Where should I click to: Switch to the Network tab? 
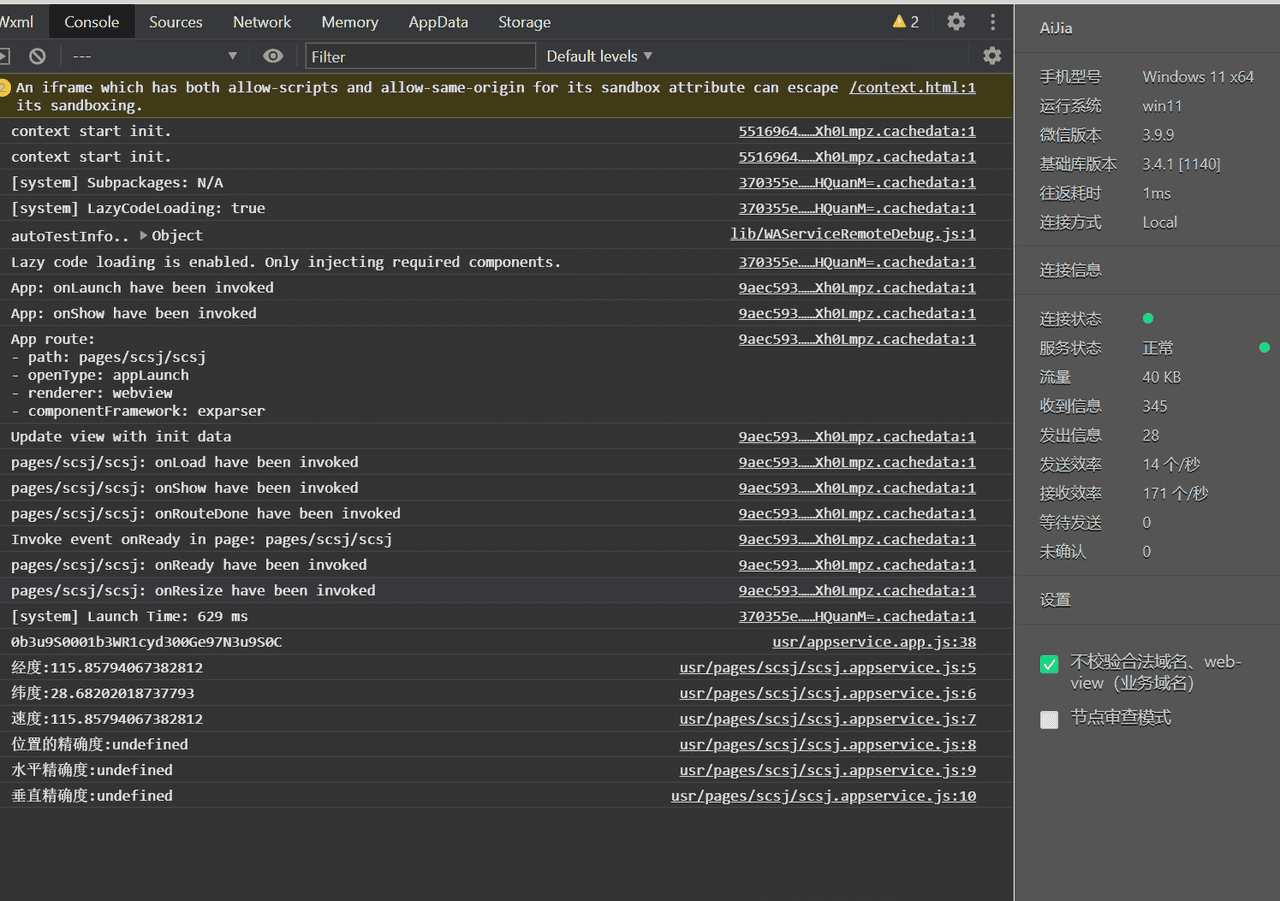(261, 22)
